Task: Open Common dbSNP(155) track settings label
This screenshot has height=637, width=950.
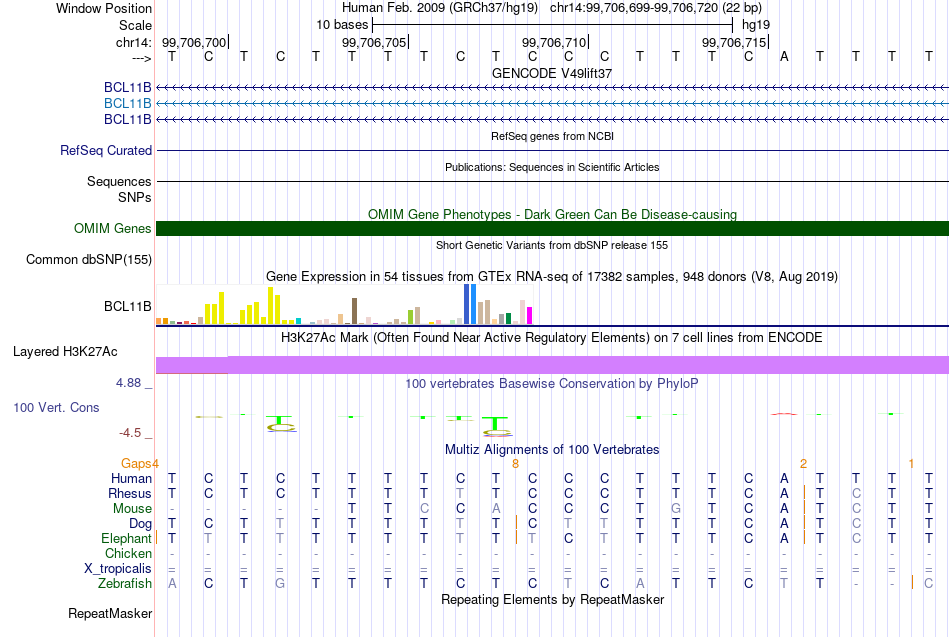Action: tap(89, 259)
